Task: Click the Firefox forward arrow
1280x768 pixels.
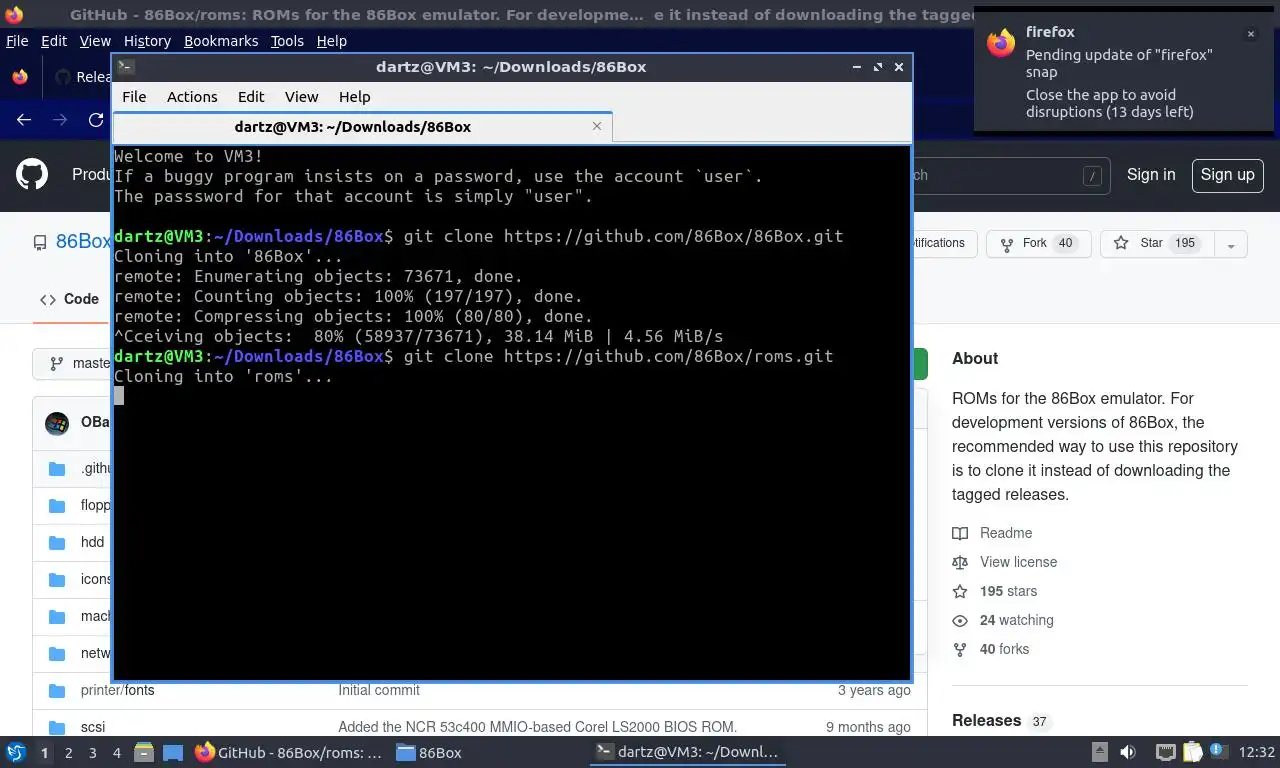Action: click(60, 119)
